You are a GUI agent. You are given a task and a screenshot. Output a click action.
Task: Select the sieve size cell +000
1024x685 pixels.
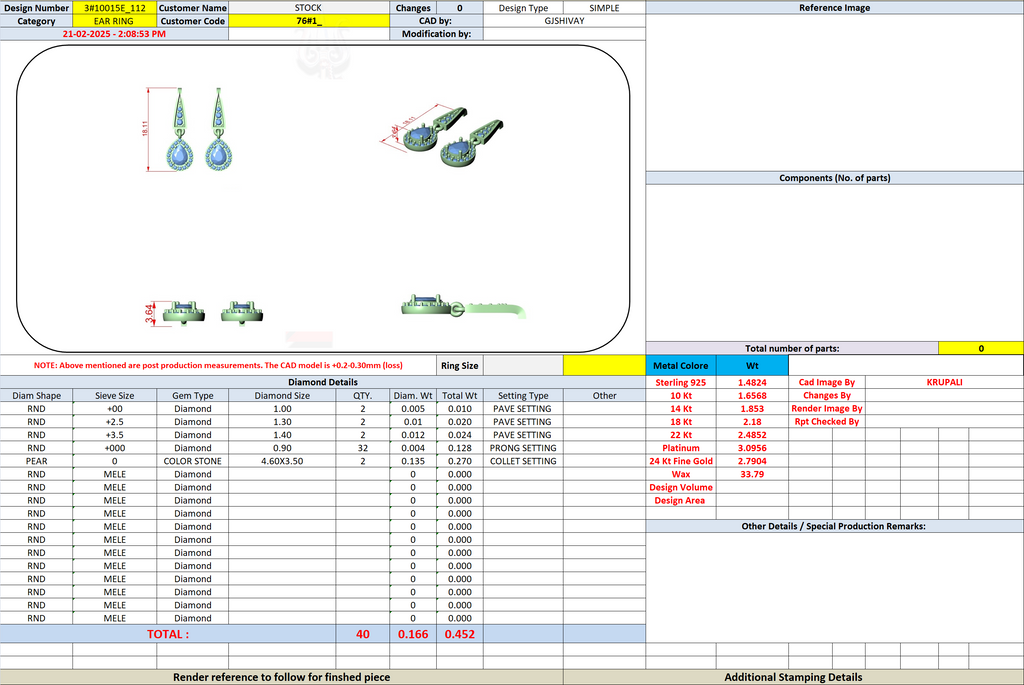coord(114,448)
